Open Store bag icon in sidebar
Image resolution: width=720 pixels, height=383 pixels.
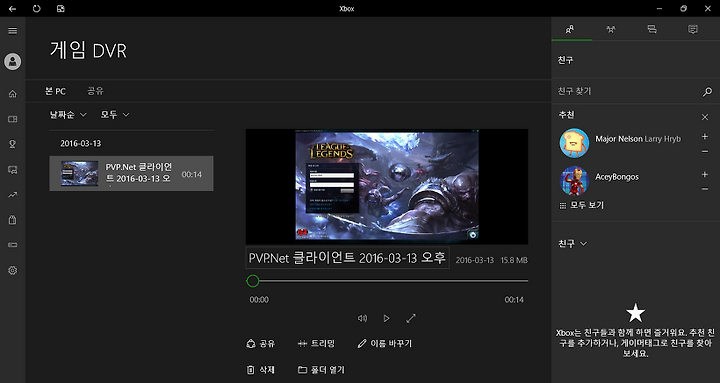point(13,220)
